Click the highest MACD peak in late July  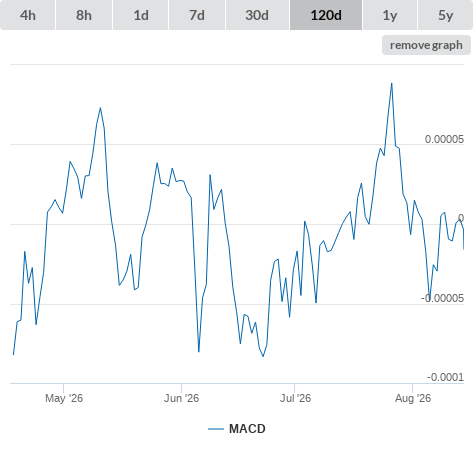[392, 83]
